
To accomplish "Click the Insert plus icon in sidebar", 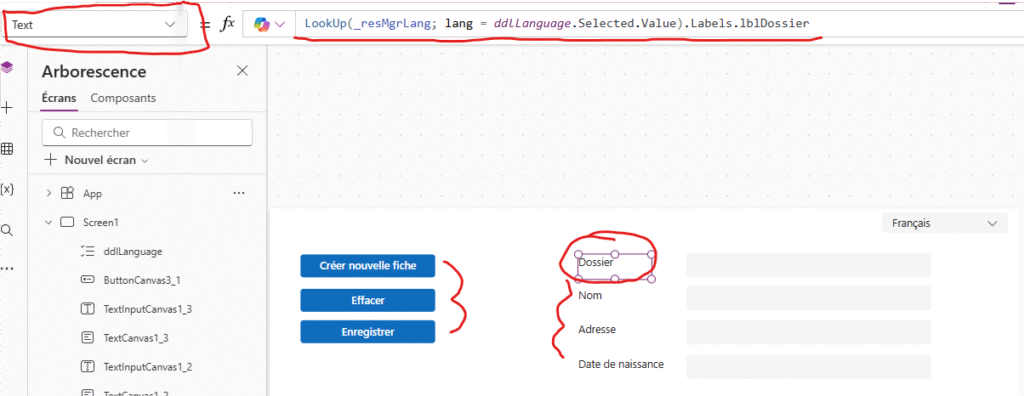I will coord(7,108).
